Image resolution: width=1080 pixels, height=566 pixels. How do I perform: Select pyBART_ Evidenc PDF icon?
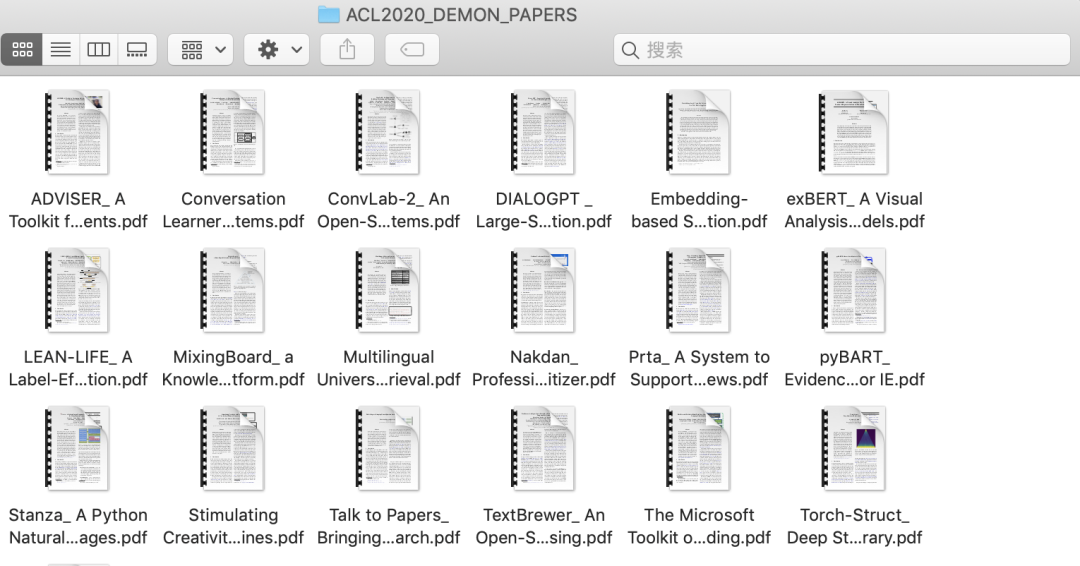[854, 290]
